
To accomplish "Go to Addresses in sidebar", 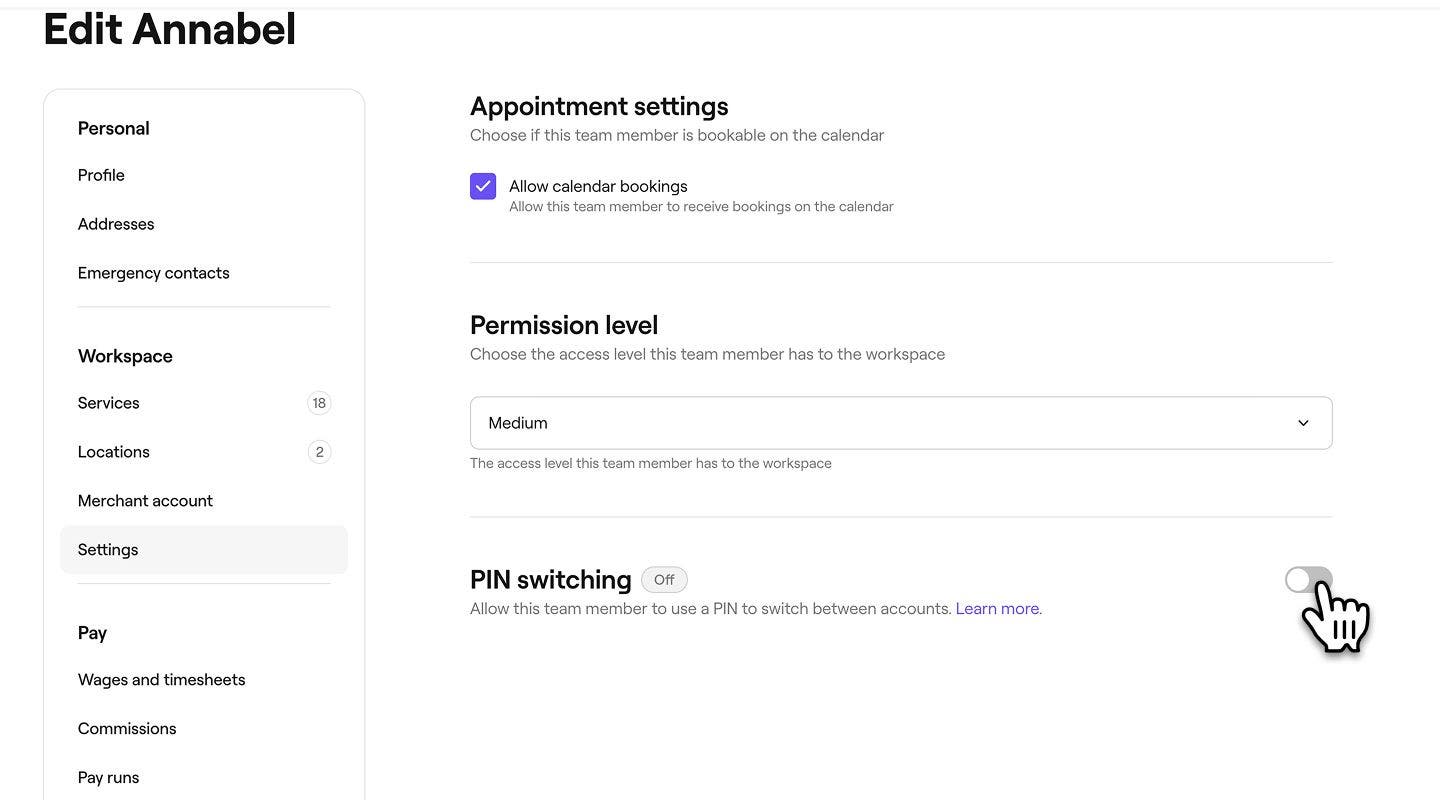I will pyautogui.click(x=116, y=224).
